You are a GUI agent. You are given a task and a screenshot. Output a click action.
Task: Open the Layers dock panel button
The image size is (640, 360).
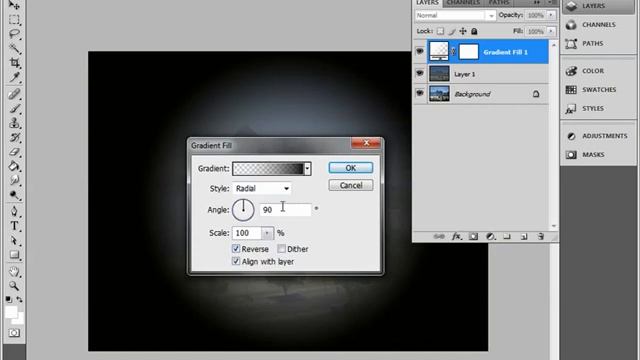(598, 6)
